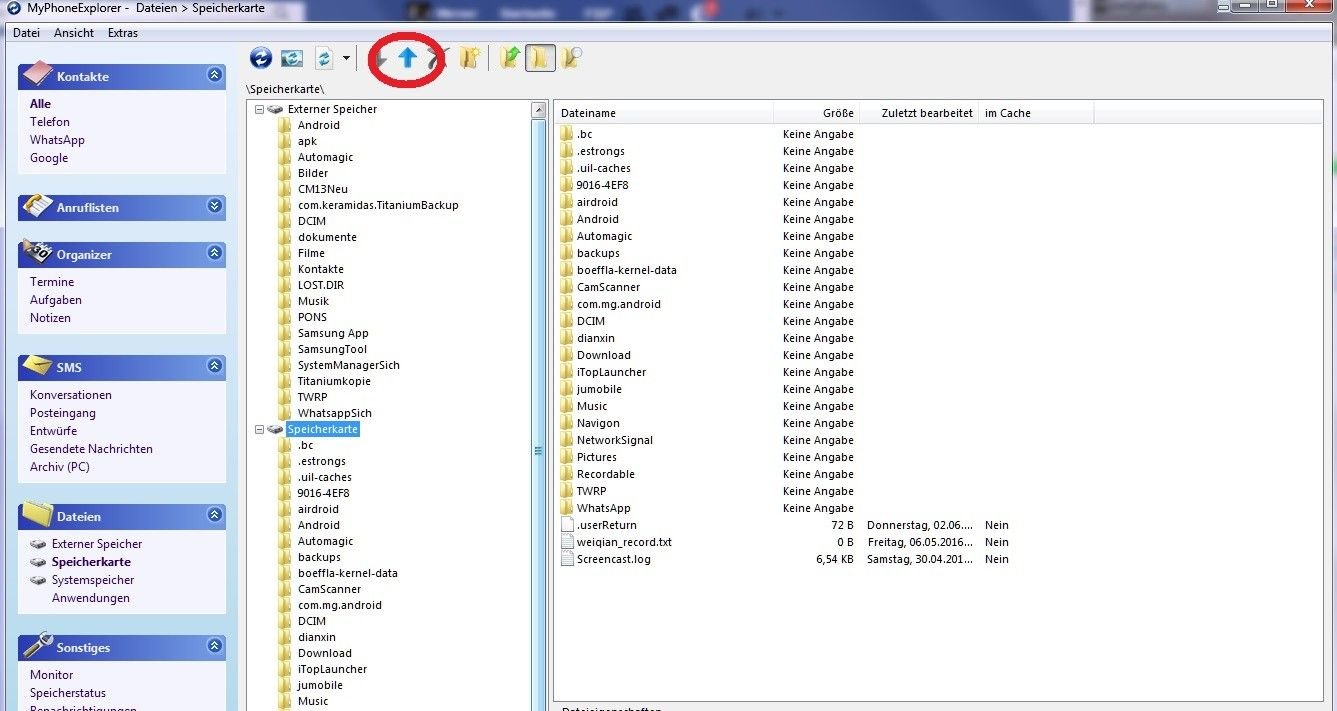
Task: Select the com.keramidas.TitaniumBackup tree folder
Action: click(378, 205)
